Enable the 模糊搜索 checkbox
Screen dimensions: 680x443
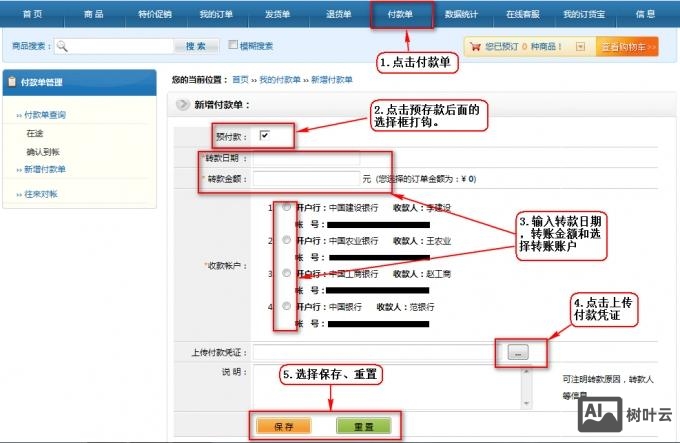(x=233, y=45)
